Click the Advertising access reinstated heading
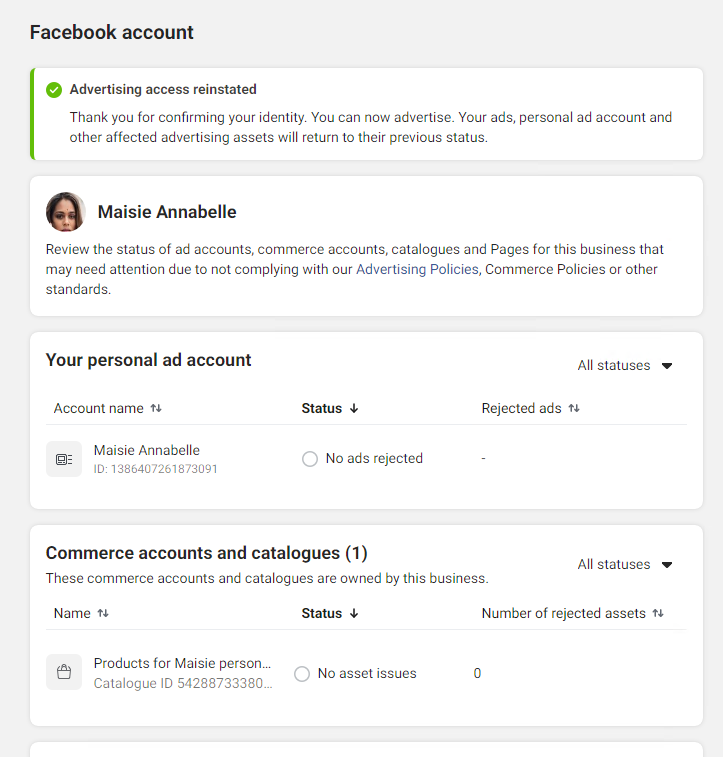 point(163,89)
